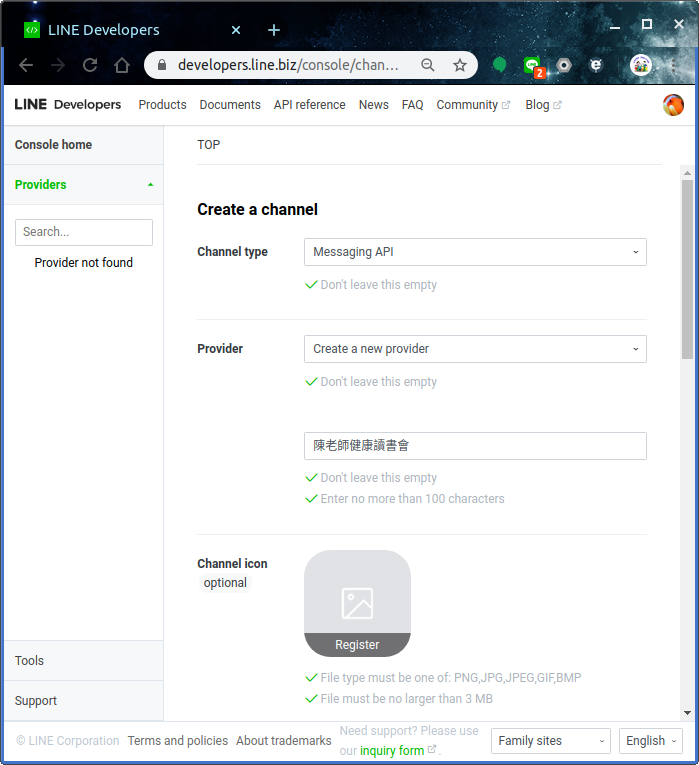Open the English language dropdown
This screenshot has height=765, width=699.
coord(651,741)
